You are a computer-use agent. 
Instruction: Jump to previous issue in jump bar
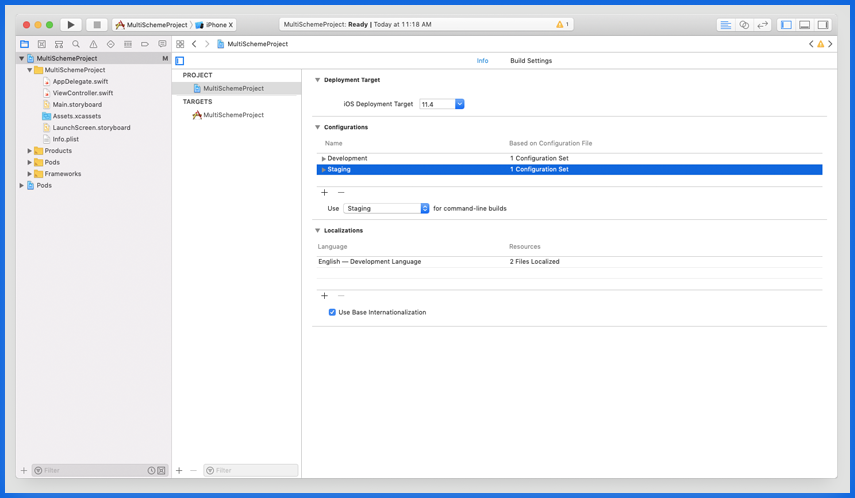[811, 44]
